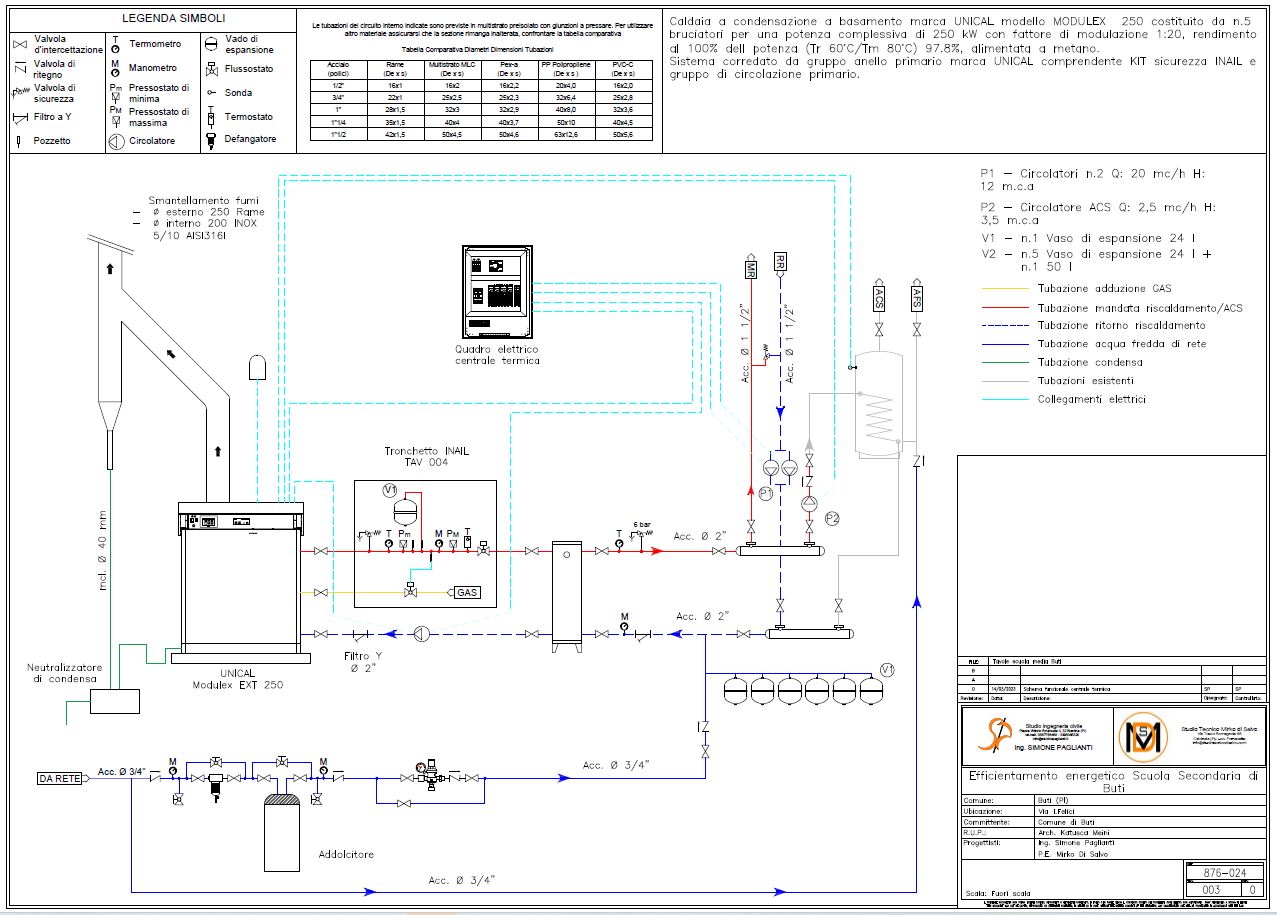Select the Flussostato symbol in the legend
This screenshot has width=1277, height=915.
click(211, 69)
